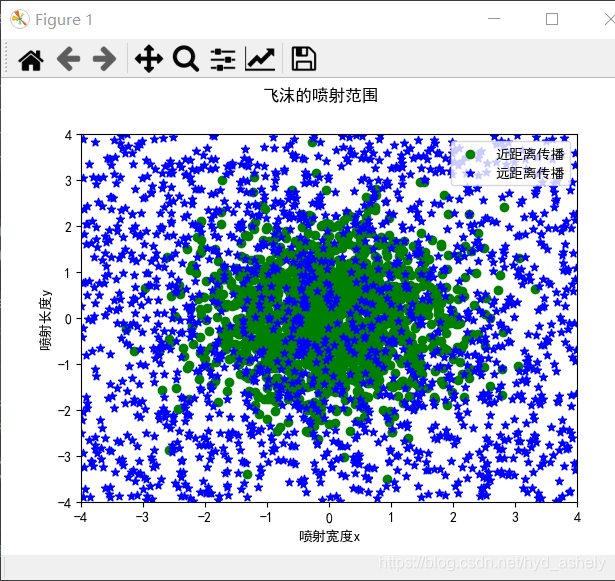
Task: Save the figure with the disk icon
Action: pos(304,59)
